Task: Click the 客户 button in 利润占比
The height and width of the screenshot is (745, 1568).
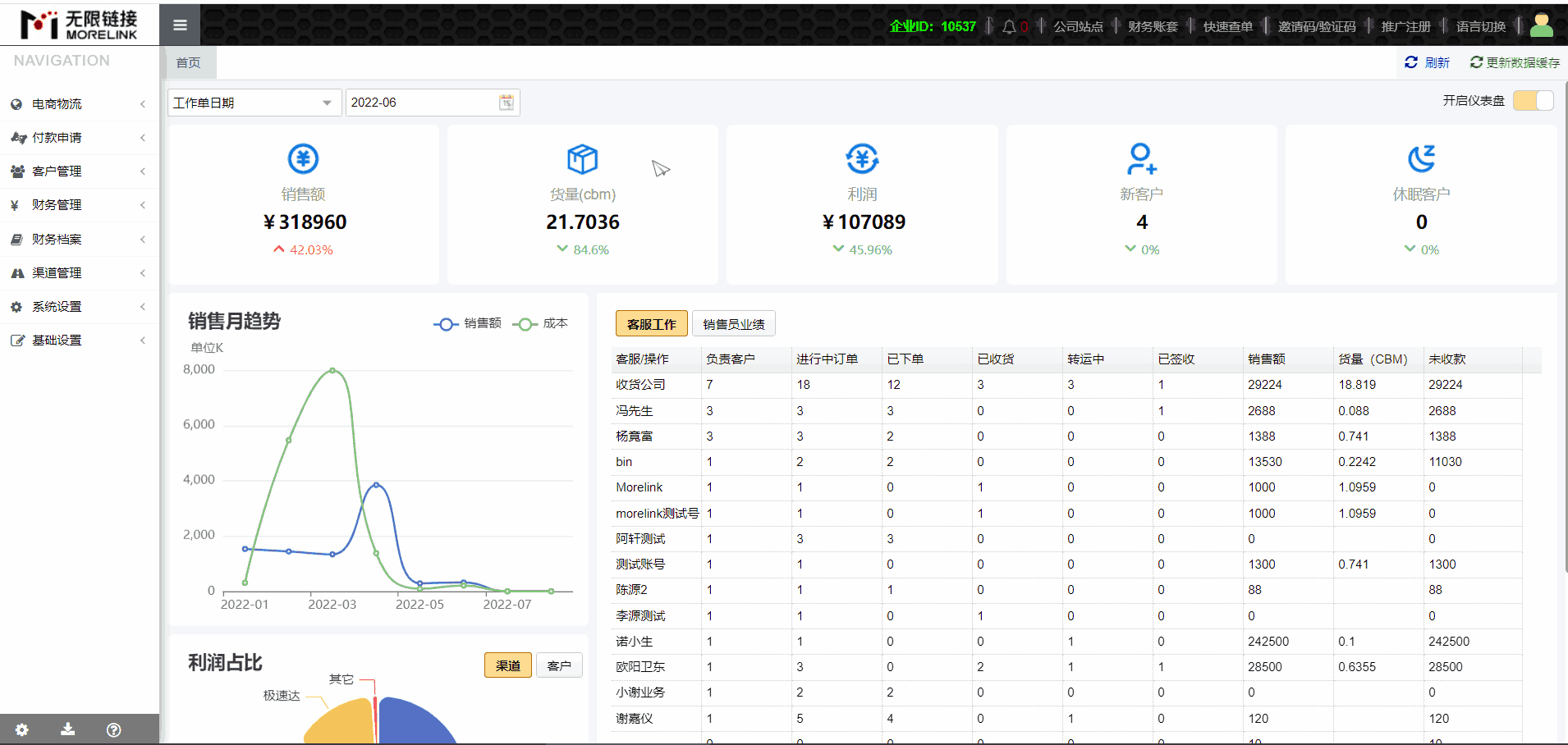Action: (559, 665)
